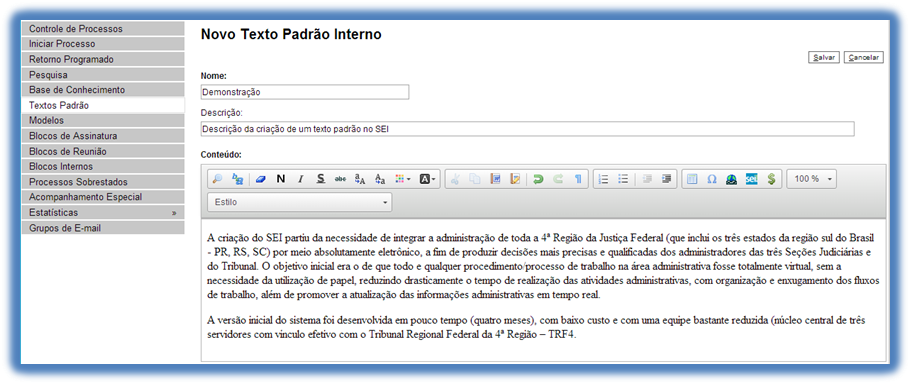Click the eraser Remove Format icon
This screenshot has height=384, width=910.
coord(260,179)
